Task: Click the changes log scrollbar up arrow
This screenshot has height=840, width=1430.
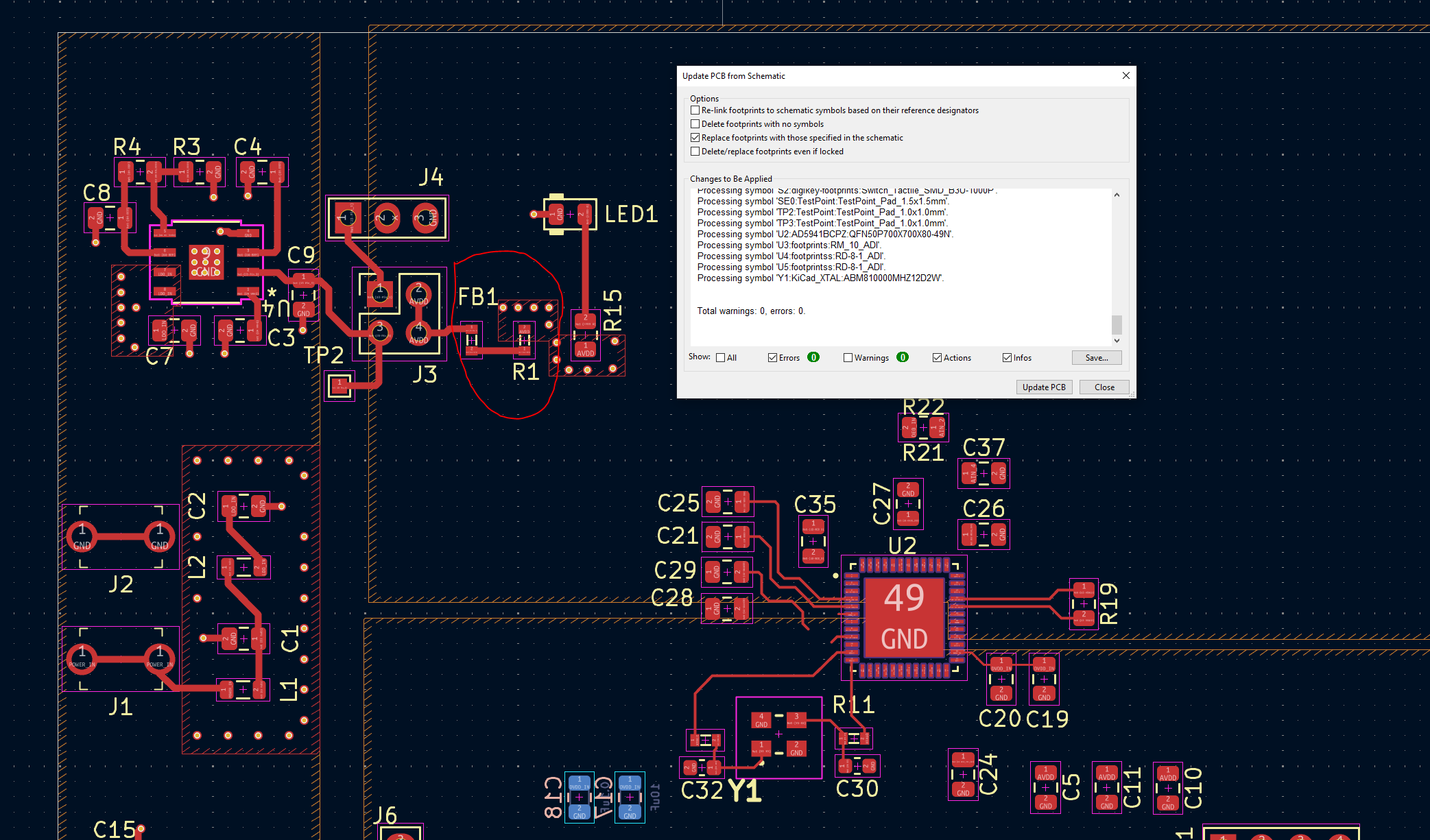Action: [1117, 195]
